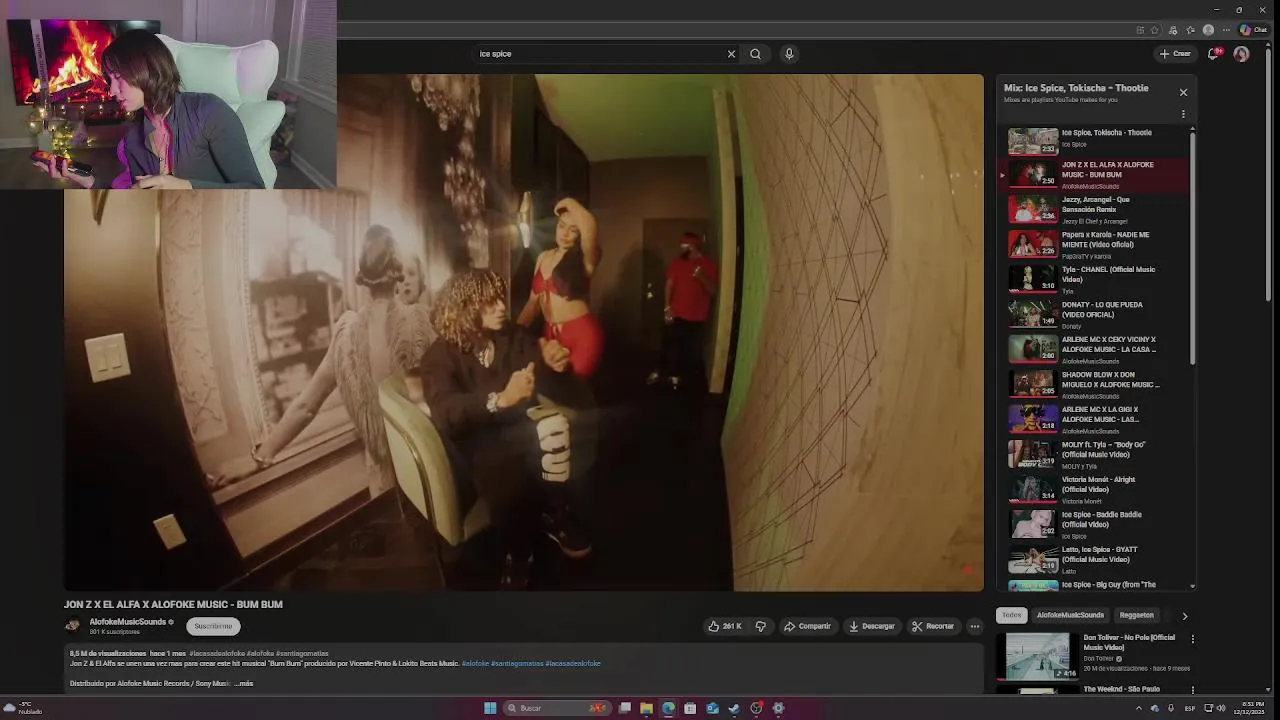Click the BUM BUM video player area
The width and height of the screenshot is (1280, 720).
[x=524, y=333]
